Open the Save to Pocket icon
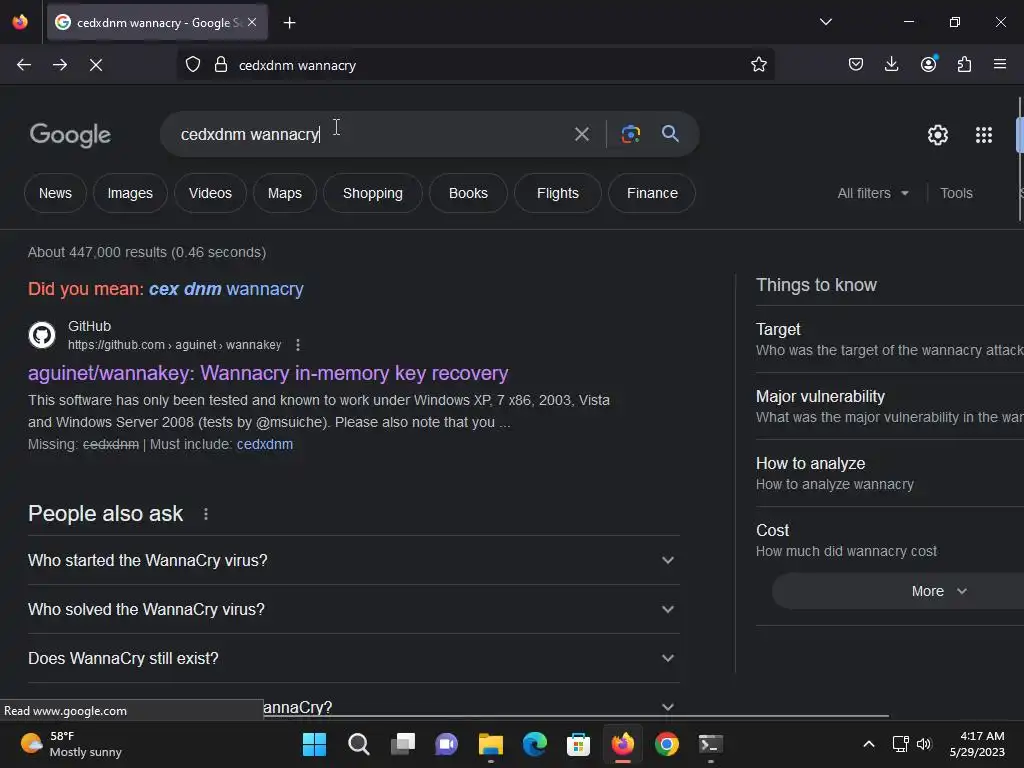This screenshot has width=1024, height=768. point(856,64)
